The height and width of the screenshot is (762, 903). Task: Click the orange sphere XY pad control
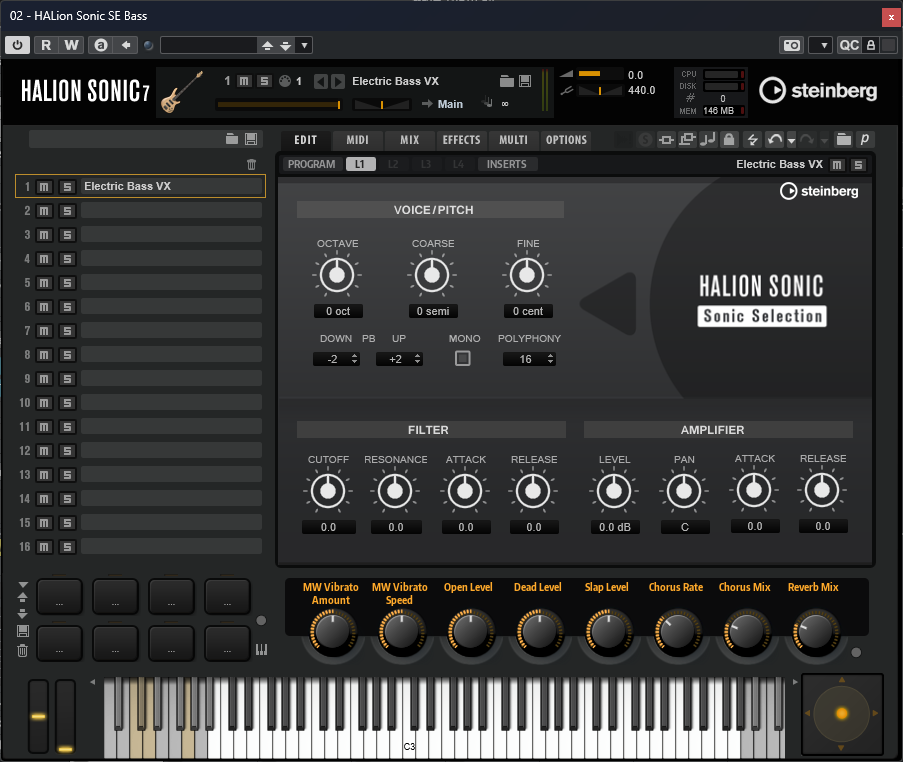point(842,714)
